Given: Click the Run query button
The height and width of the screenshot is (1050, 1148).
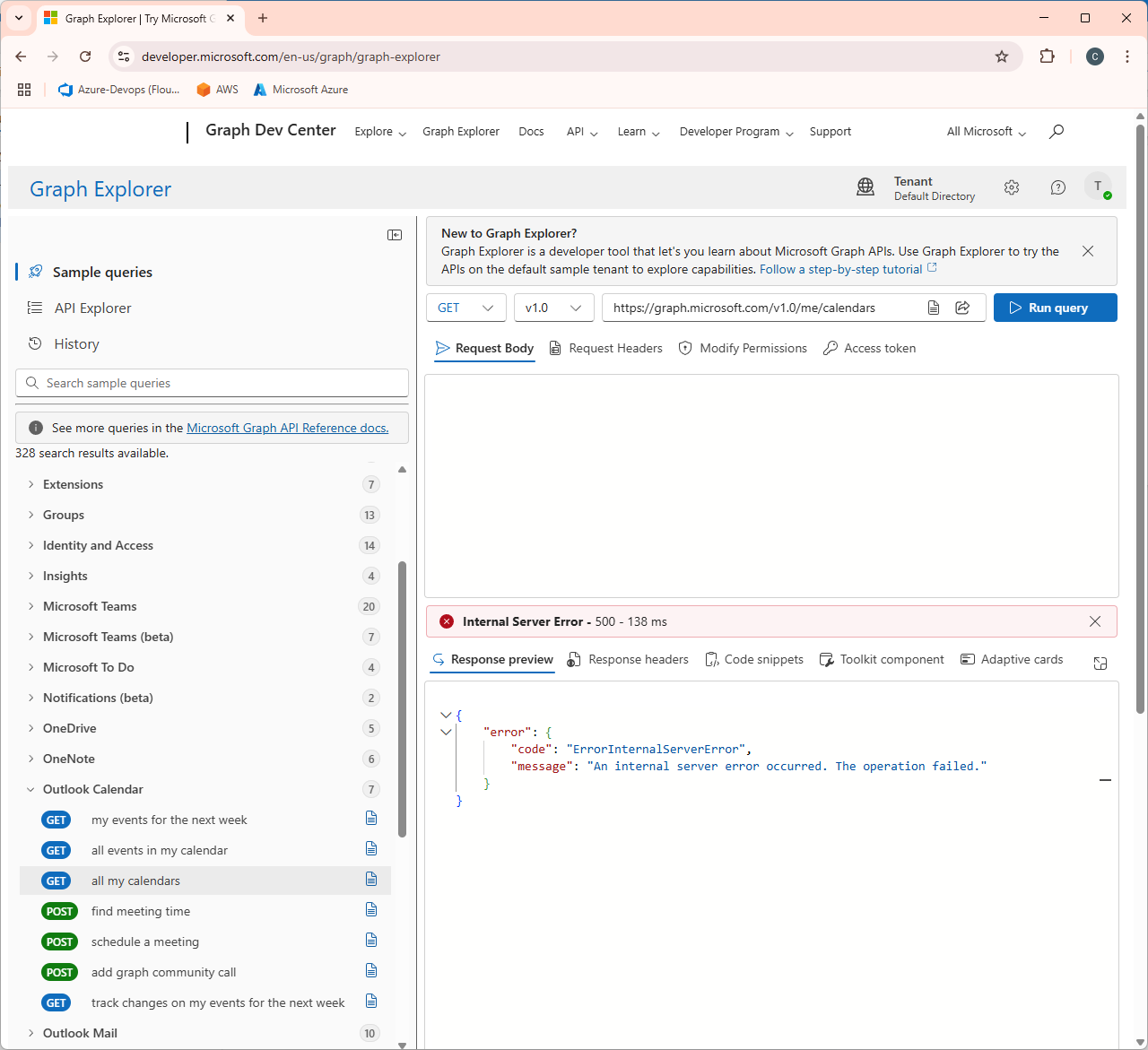Looking at the screenshot, I should [1056, 308].
